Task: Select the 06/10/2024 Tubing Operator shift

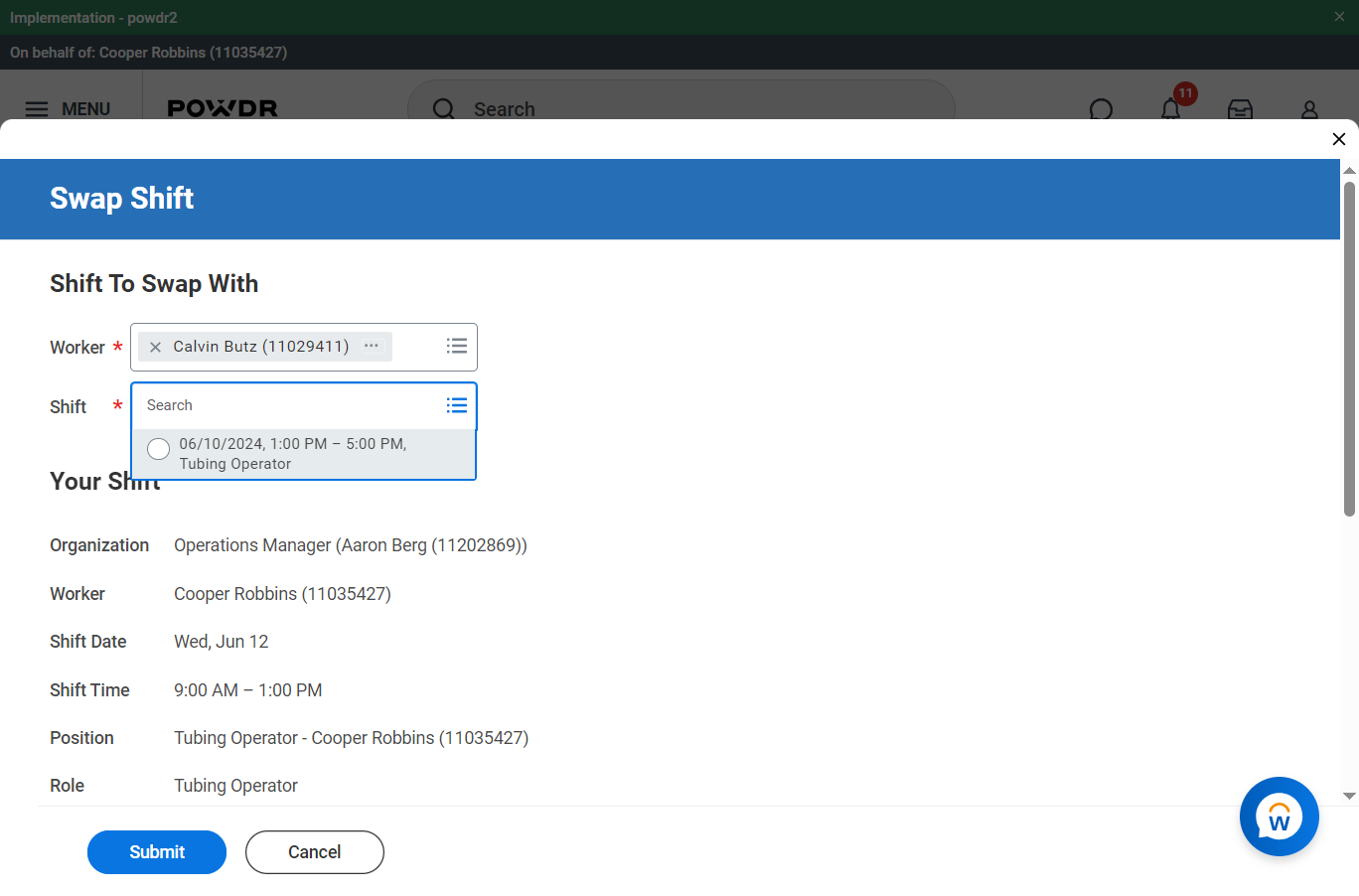Action: click(x=304, y=454)
